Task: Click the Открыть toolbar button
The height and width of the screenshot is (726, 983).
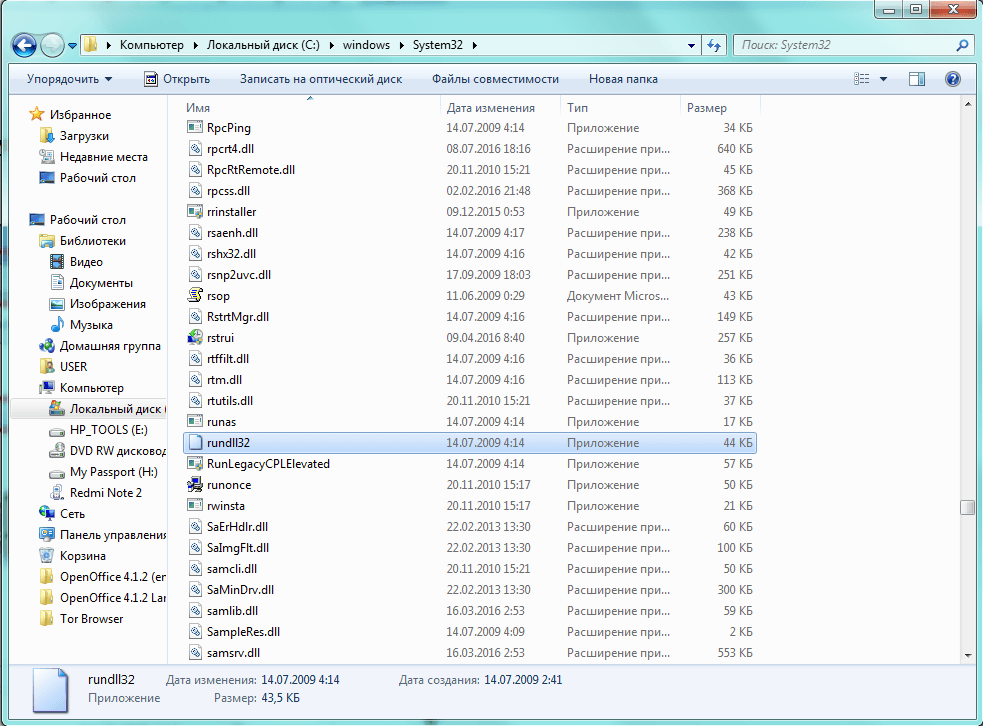Action: tap(177, 79)
